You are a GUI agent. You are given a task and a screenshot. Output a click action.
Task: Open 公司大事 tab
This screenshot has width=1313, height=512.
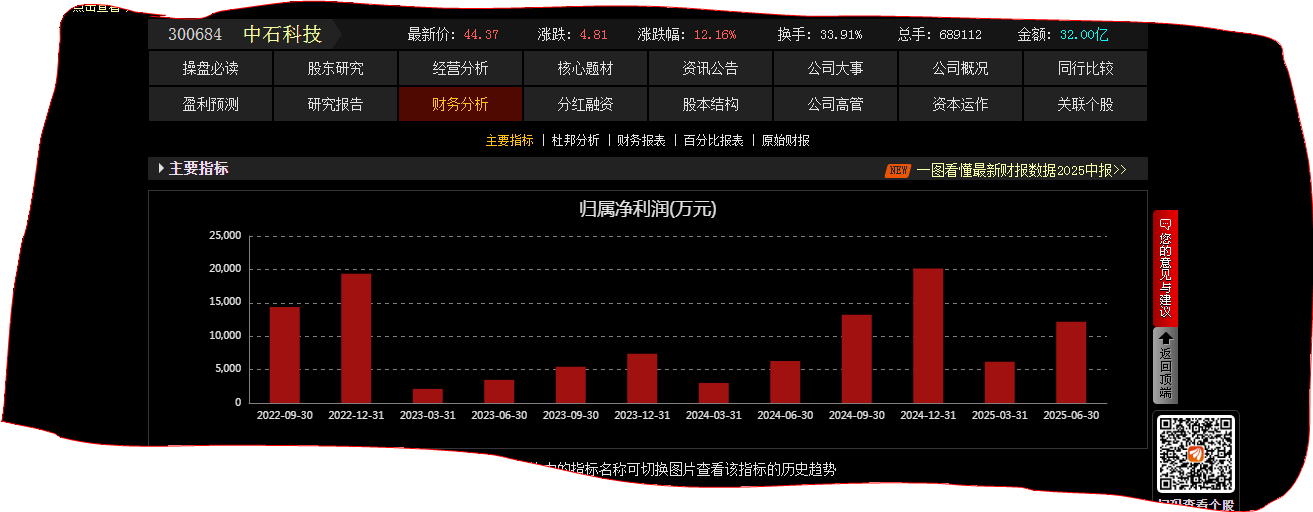pos(836,69)
